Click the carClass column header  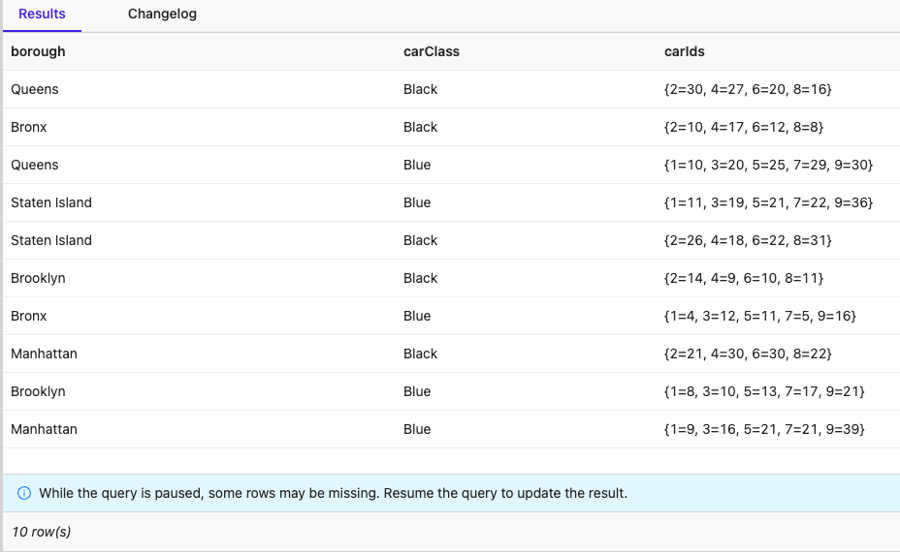(431, 52)
